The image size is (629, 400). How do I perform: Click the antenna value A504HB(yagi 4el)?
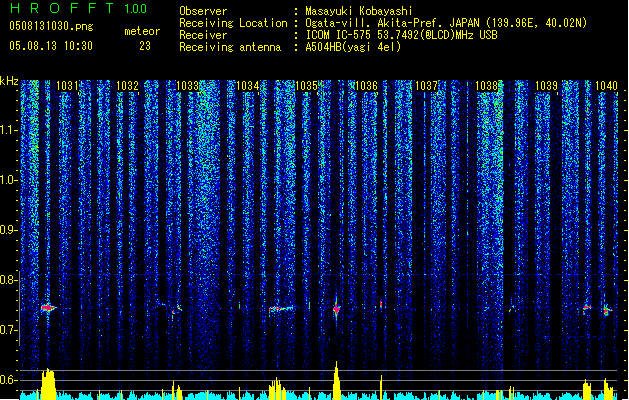[x=353, y=47]
